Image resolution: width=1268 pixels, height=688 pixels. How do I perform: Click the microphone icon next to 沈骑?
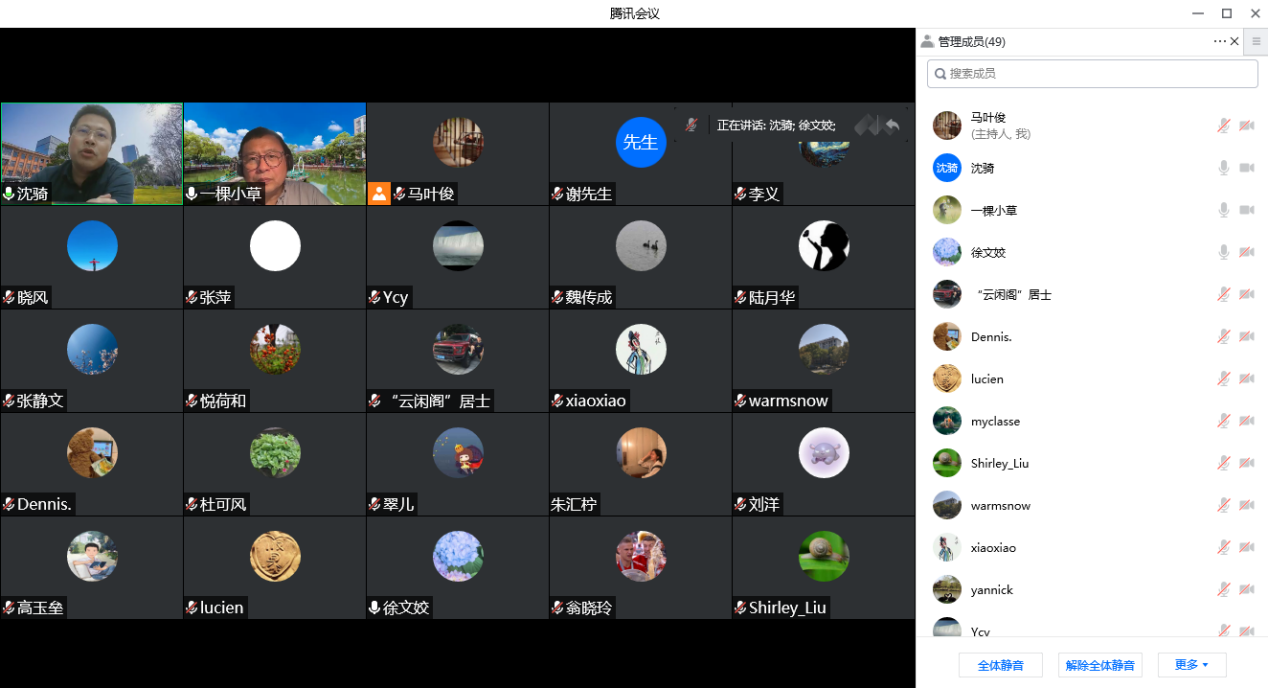(1223, 168)
